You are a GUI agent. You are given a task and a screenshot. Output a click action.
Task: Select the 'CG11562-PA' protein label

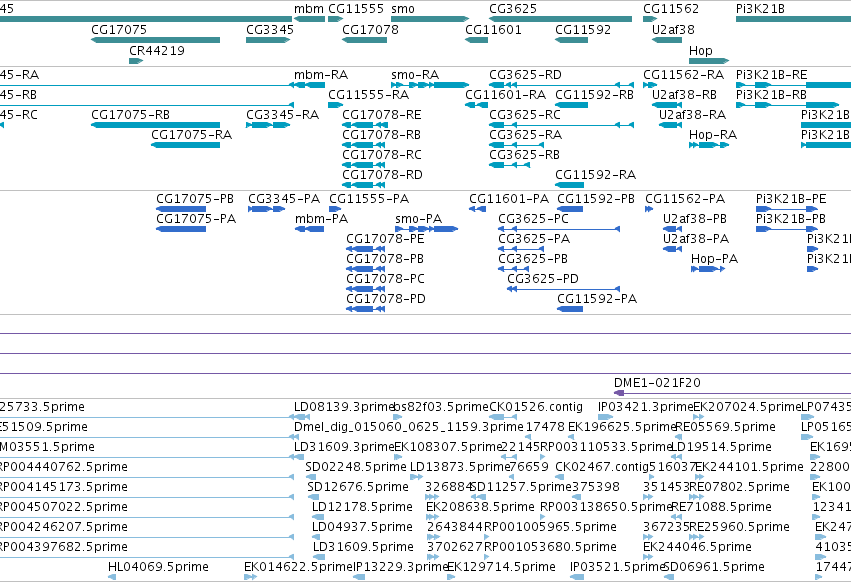click(685, 199)
